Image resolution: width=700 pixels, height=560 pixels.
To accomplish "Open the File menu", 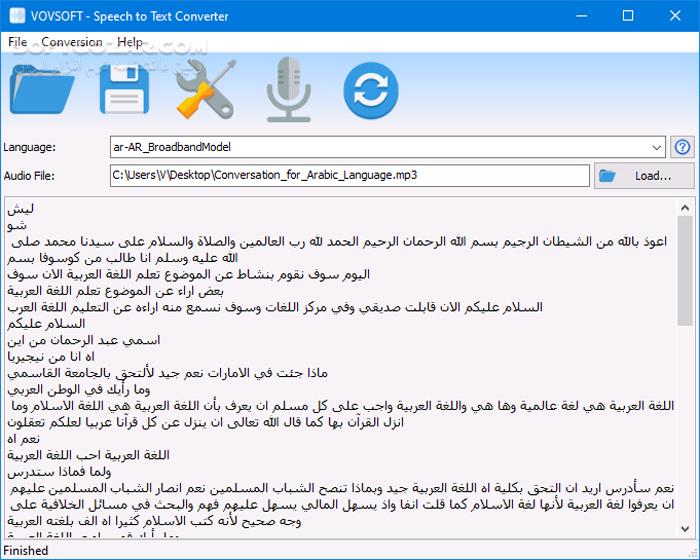I will coord(18,42).
